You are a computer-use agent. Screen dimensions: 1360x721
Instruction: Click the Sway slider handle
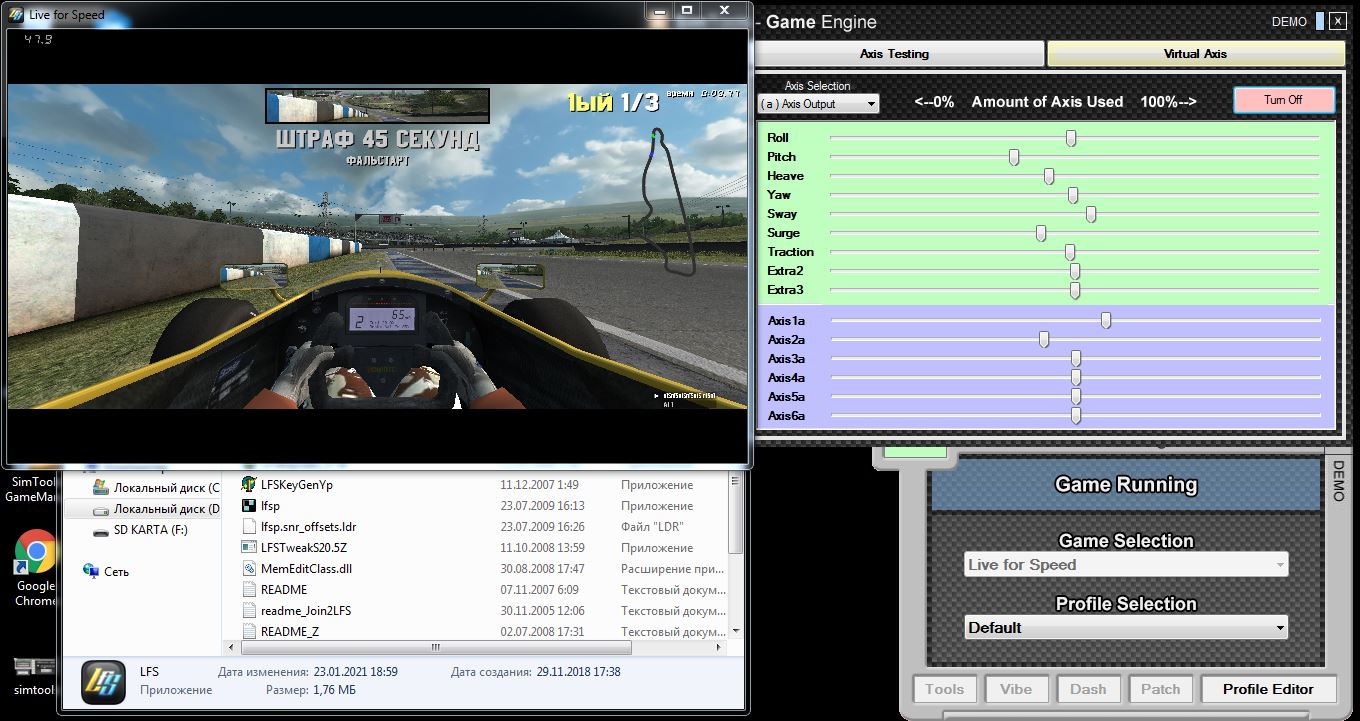tap(1090, 214)
